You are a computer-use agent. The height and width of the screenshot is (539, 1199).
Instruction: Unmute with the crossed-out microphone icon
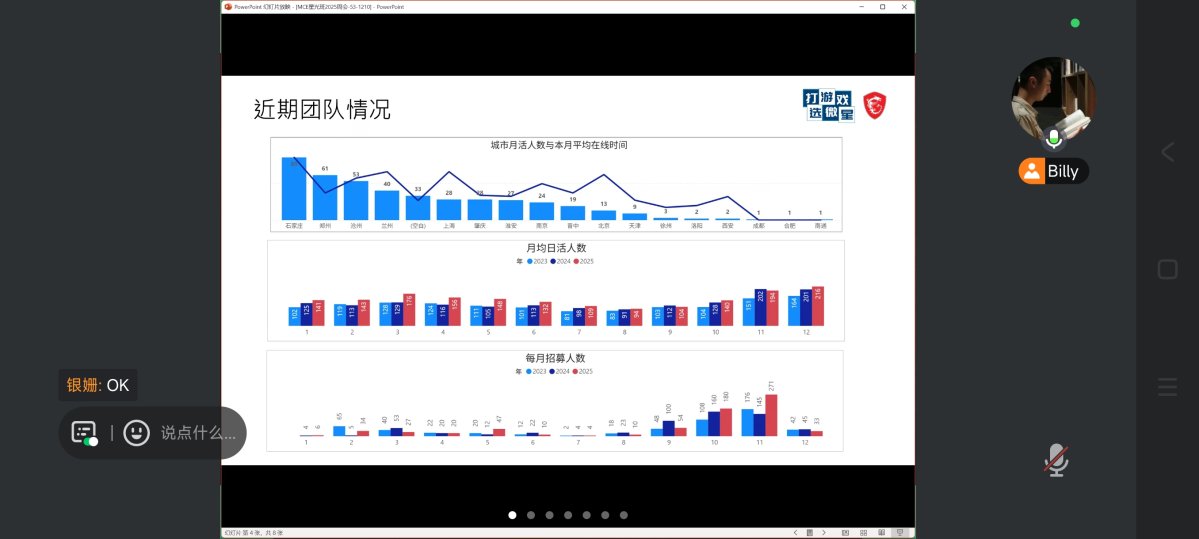[x=1056, y=460]
